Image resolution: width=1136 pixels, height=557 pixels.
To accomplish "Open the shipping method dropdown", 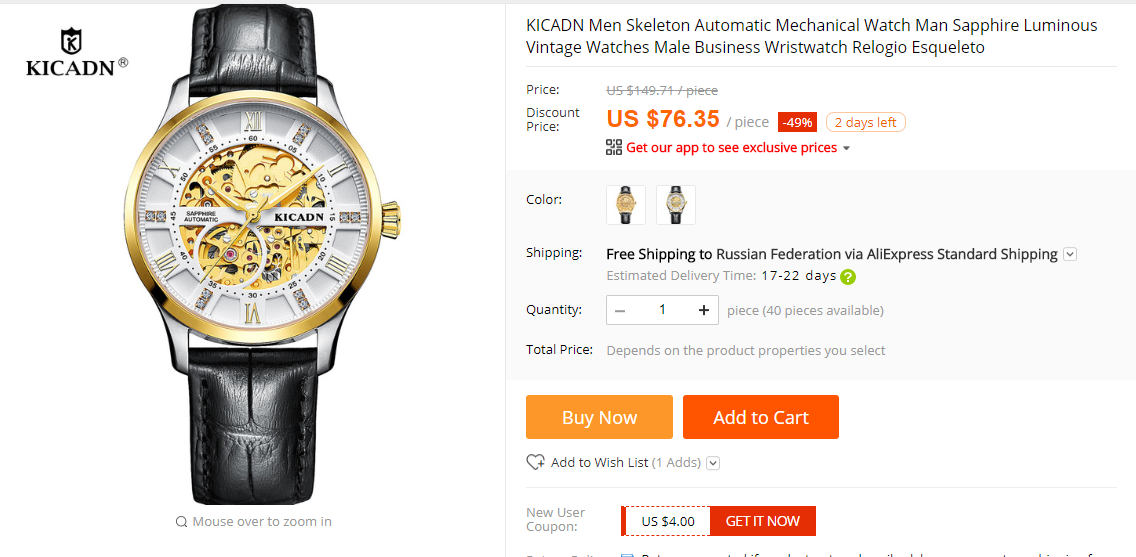I will pyautogui.click(x=1070, y=254).
